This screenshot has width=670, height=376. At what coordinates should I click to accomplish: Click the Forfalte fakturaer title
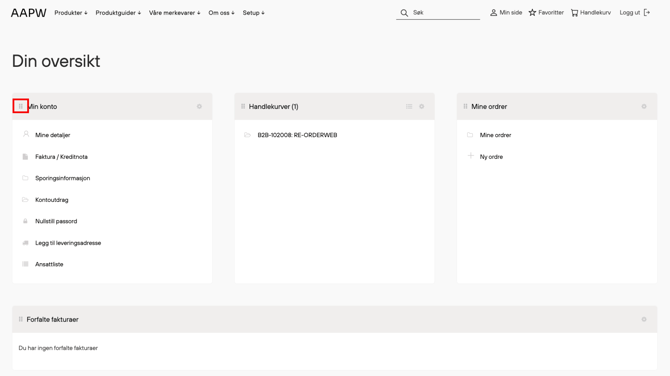tap(53, 319)
